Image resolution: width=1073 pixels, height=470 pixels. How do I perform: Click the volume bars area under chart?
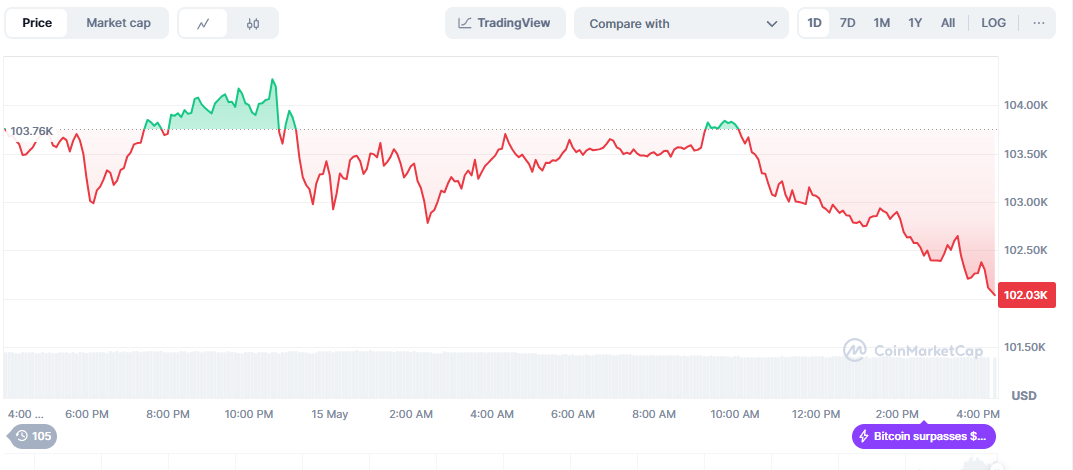[500, 375]
